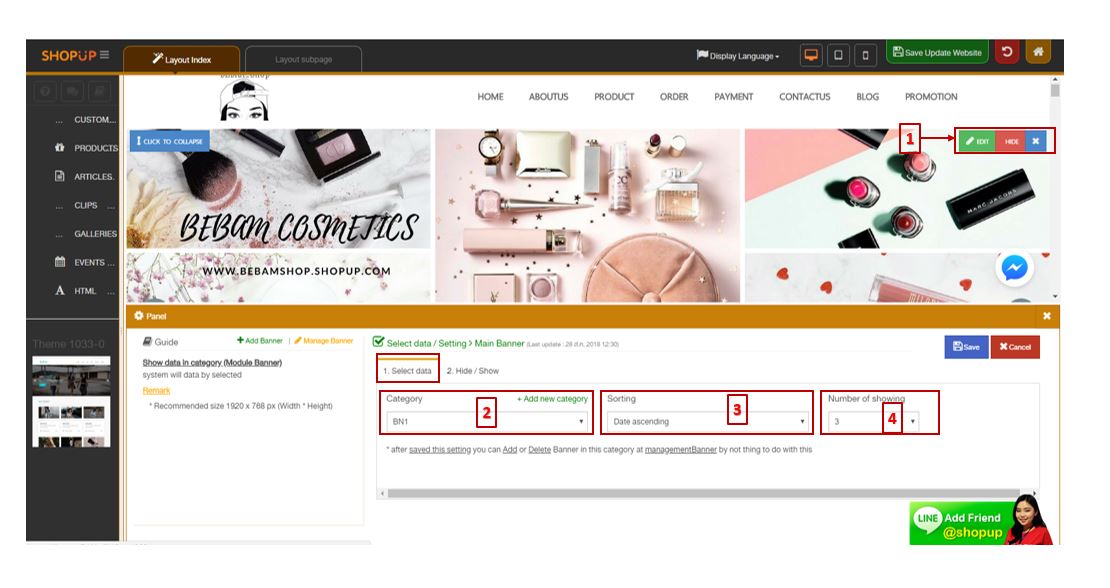The image size is (1110, 588).
Task: Open PAYMENT in the site navigation
Action: pos(733,97)
